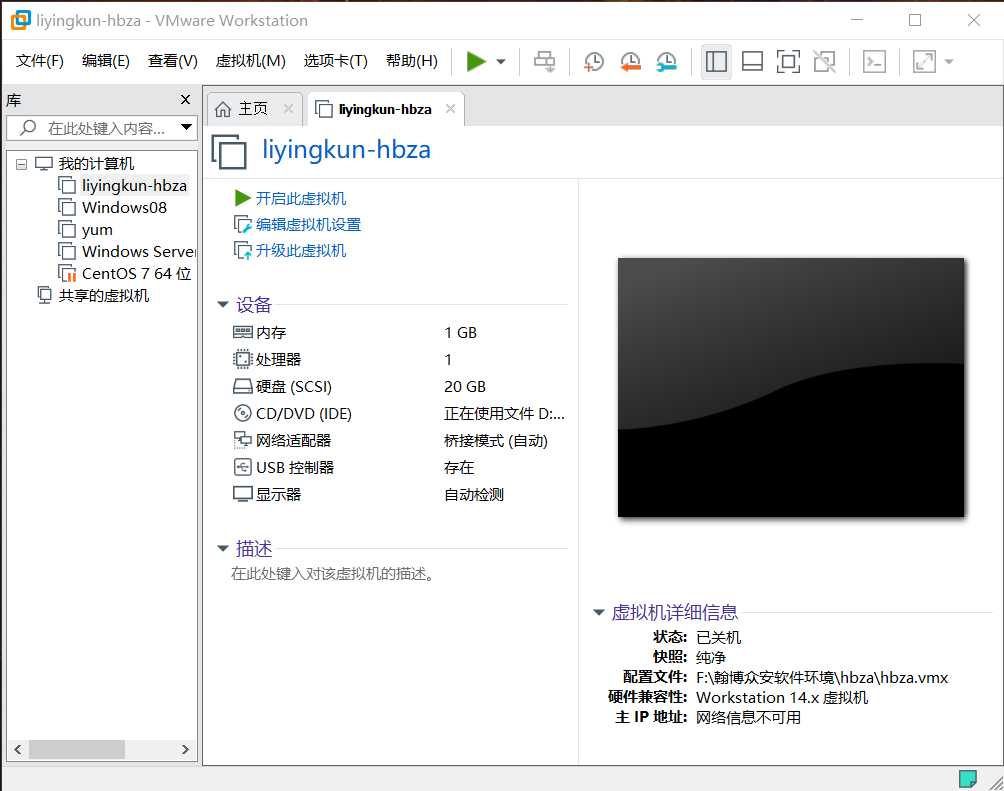The height and width of the screenshot is (791, 1004).
Task: Collapse the 我的计算机 tree node
Action: coord(22,164)
